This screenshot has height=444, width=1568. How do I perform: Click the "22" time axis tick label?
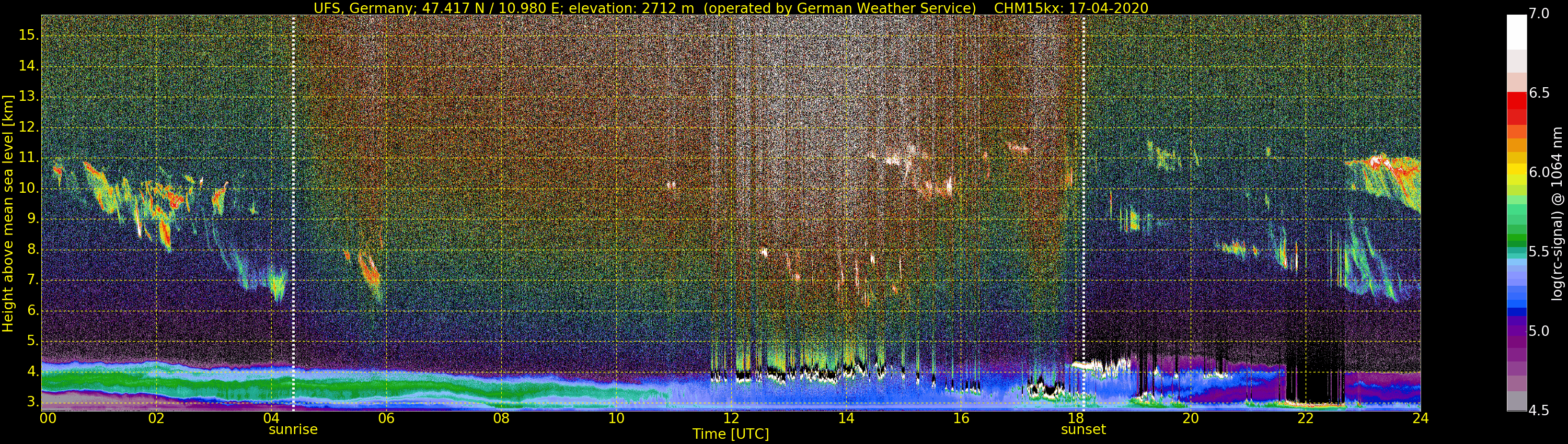[1306, 418]
